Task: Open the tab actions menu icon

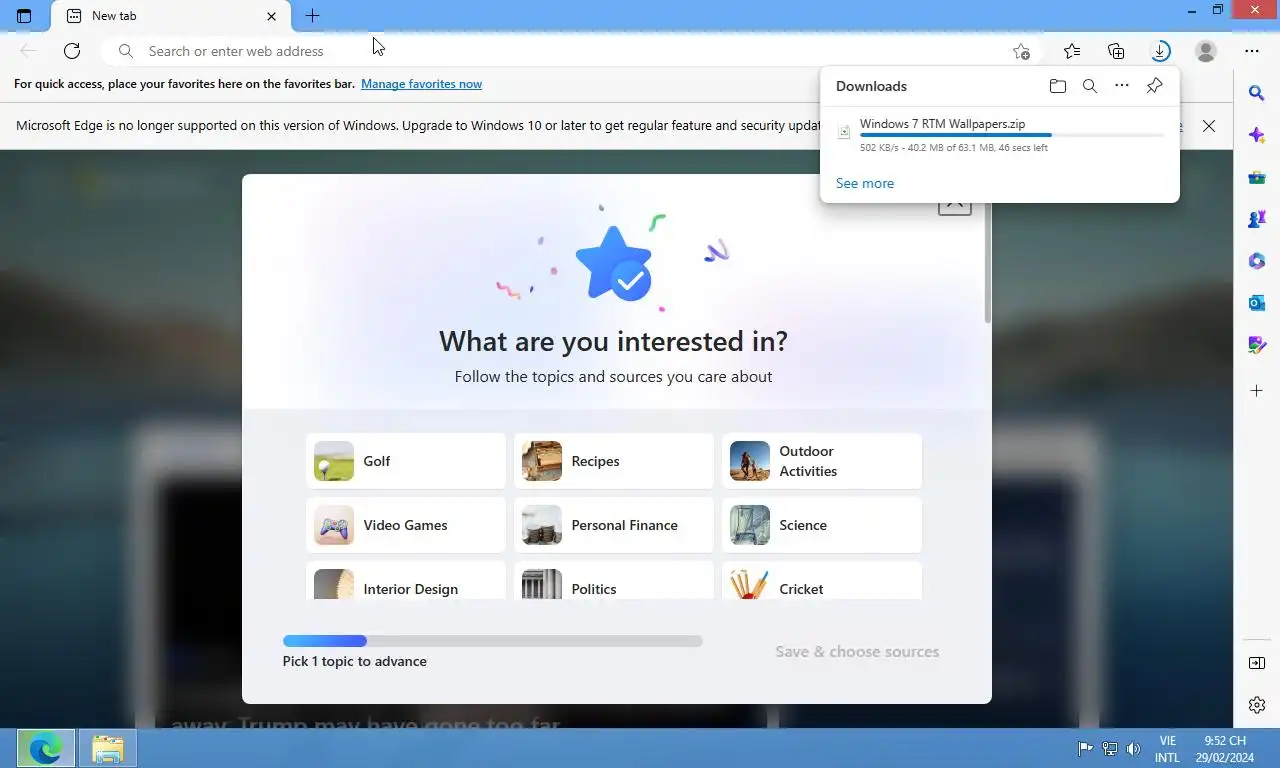Action: (24, 16)
